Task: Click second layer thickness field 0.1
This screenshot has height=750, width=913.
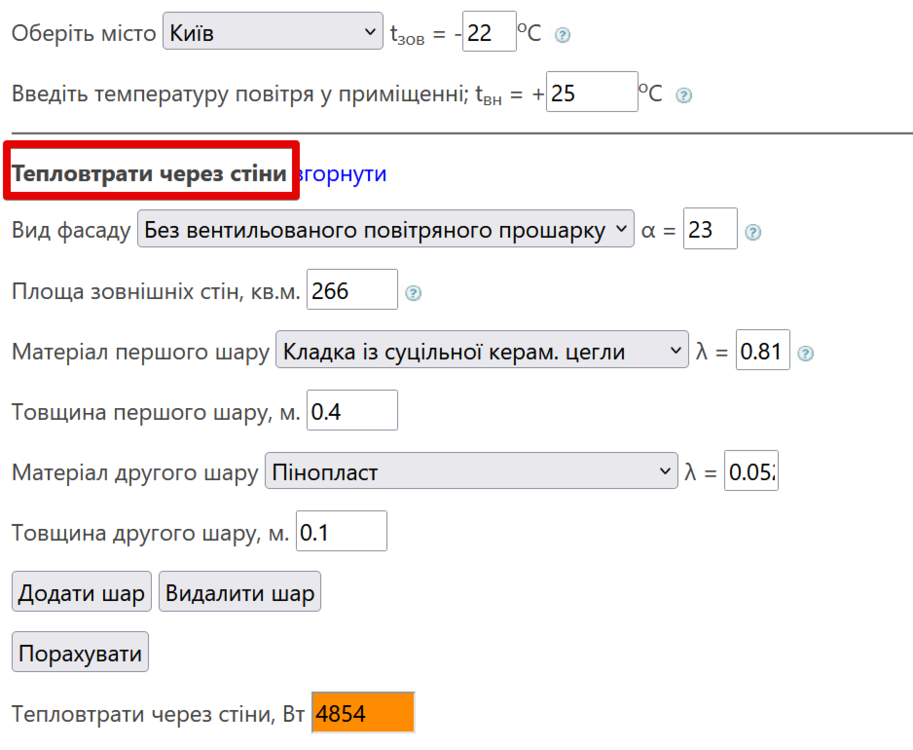Action: click(341, 533)
